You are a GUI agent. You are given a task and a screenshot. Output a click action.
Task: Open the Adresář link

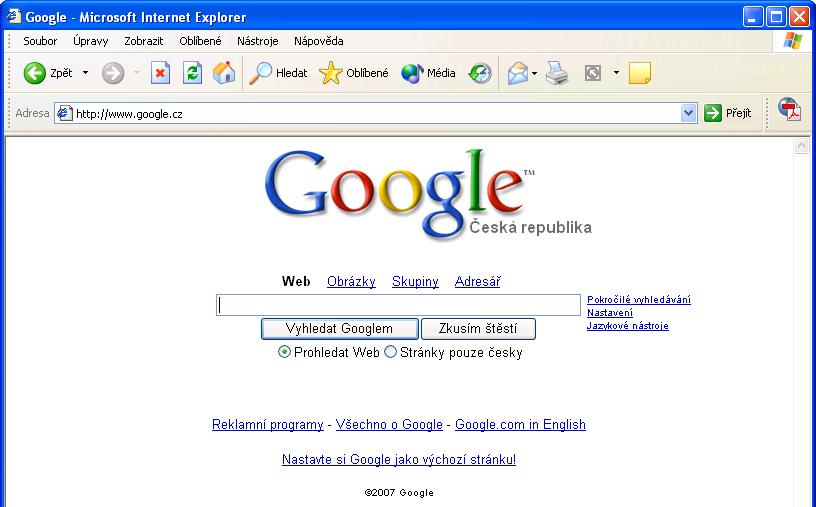(478, 282)
